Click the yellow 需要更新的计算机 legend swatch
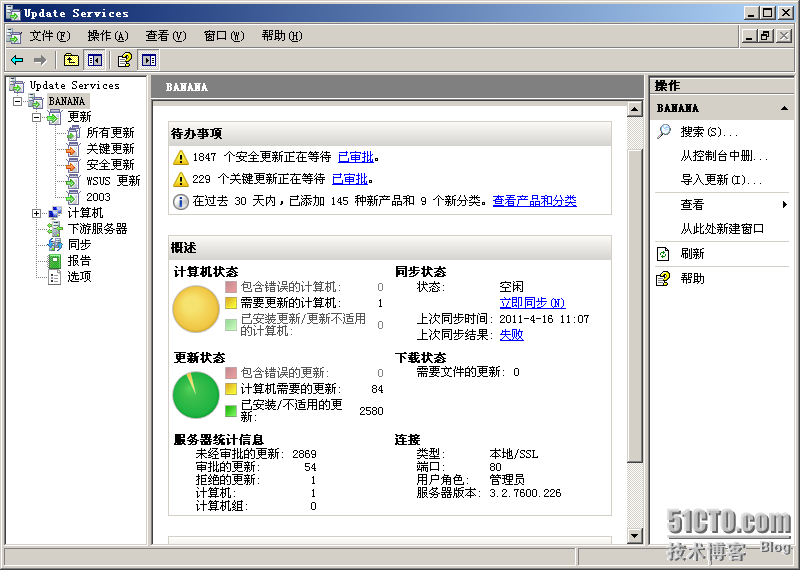Image resolution: width=800 pixels, height=570 pixels. pos(231,303)
